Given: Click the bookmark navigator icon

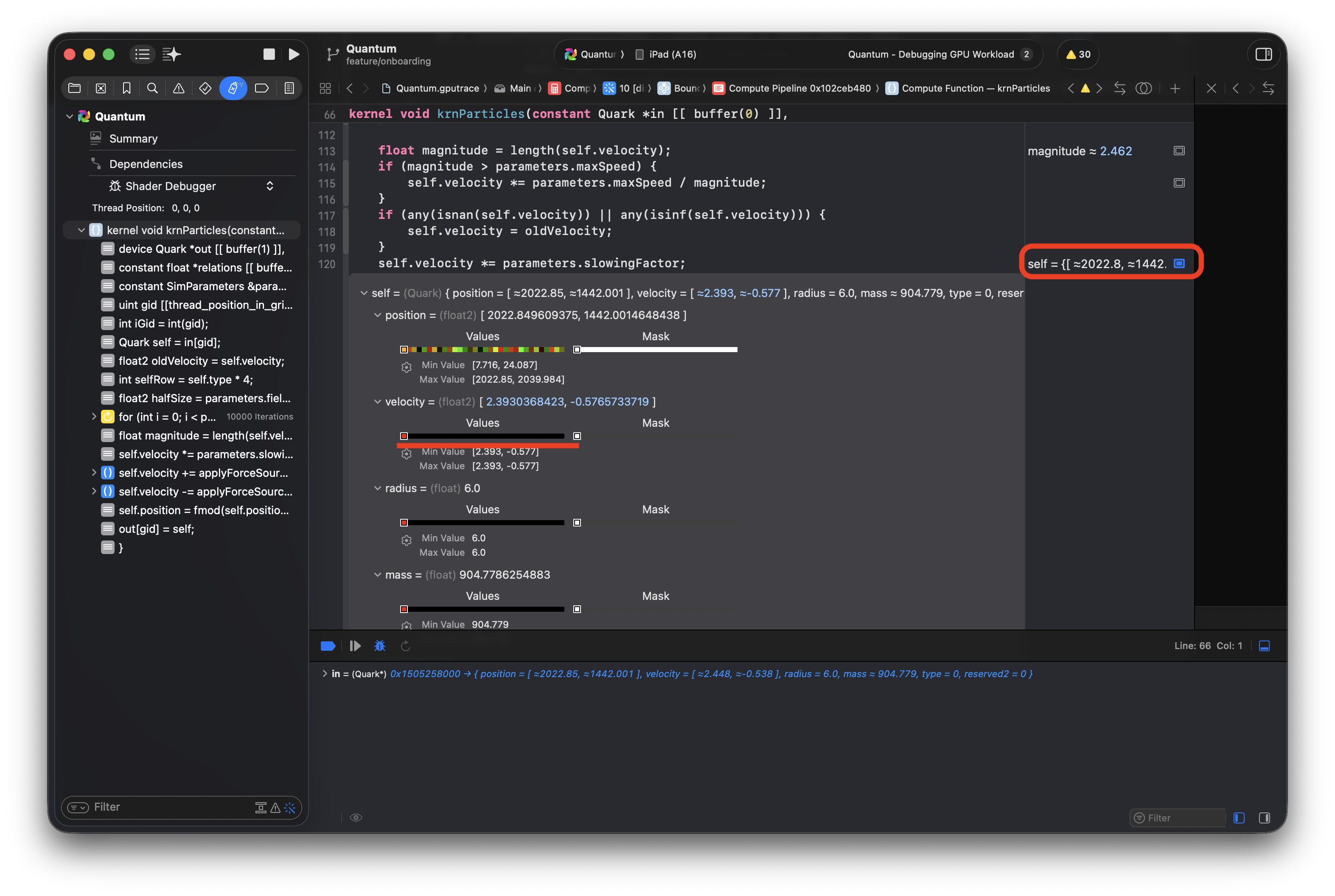Looking at the screenshot, I should [x=126, y=88].
